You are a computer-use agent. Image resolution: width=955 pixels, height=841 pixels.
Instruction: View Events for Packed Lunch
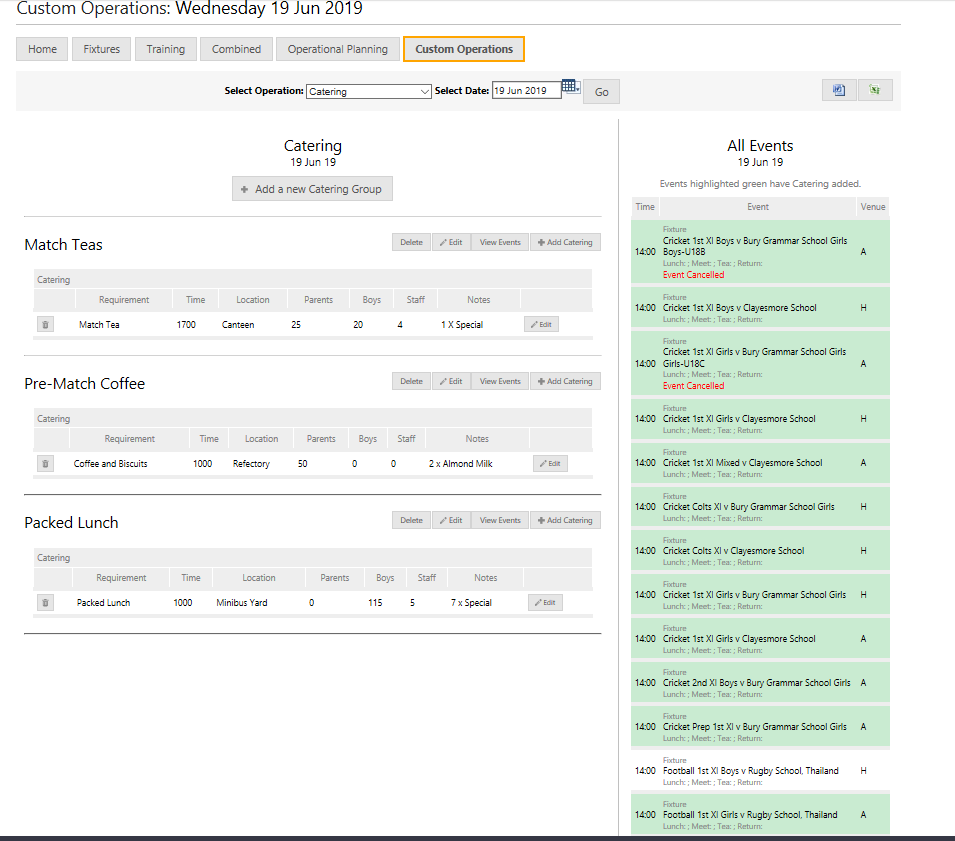[x=500, y=520]
